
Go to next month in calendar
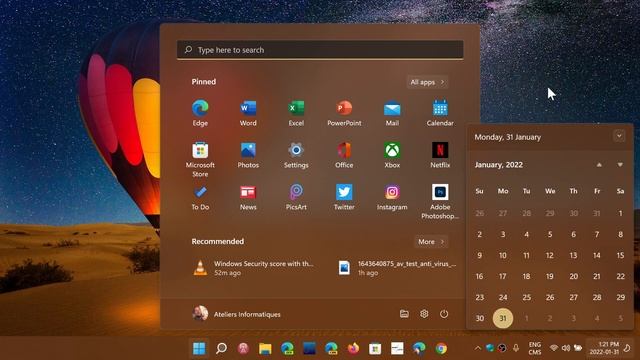(x=620, y=165)
